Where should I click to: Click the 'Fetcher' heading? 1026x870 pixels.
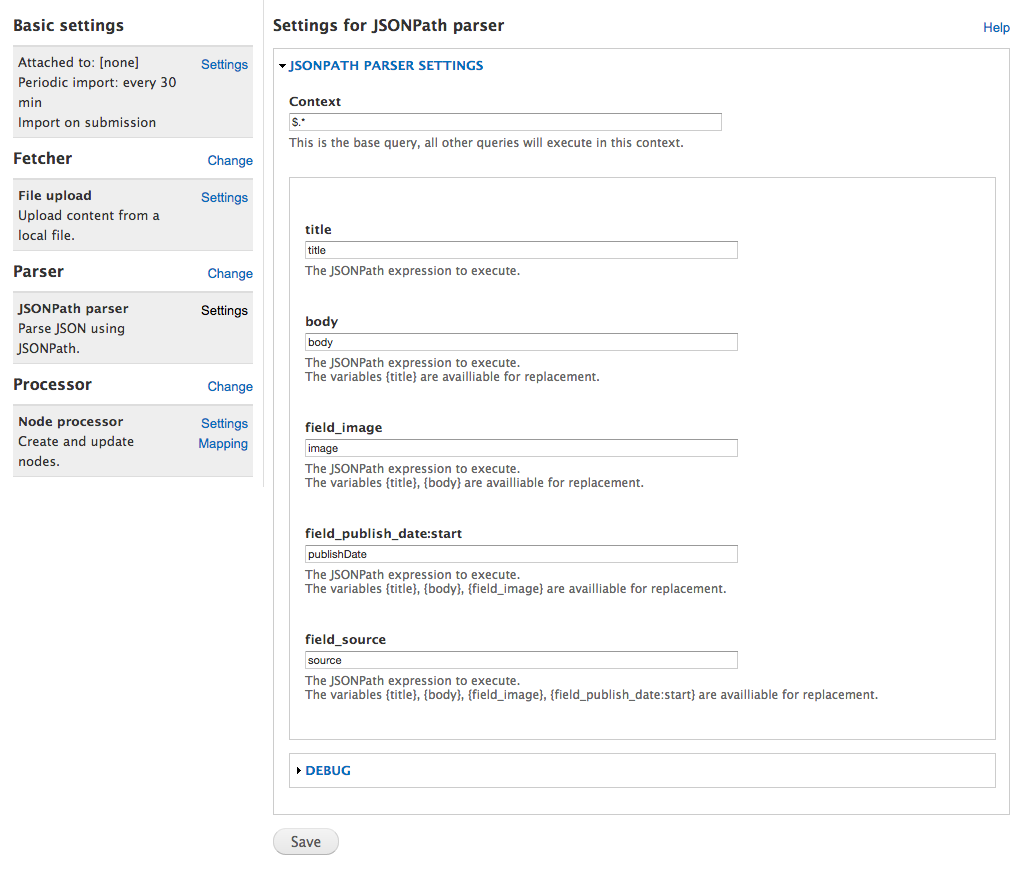tap(43, 158)
